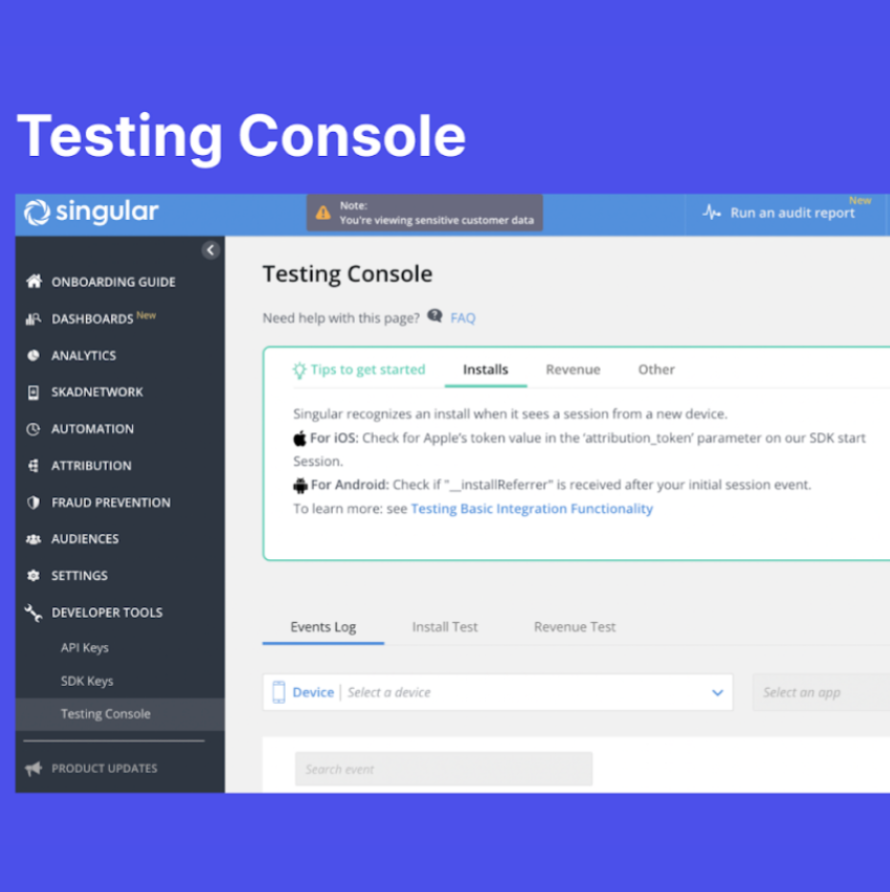Switch to the Installs tips tab
Viewport: 890px width, 892px height.
tap(485, 370)
